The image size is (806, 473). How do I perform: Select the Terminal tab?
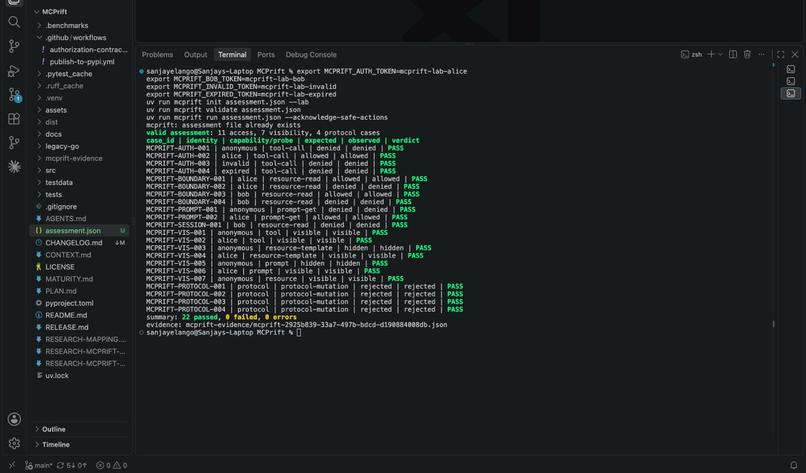pyautogui.click(x=232, y=54)
